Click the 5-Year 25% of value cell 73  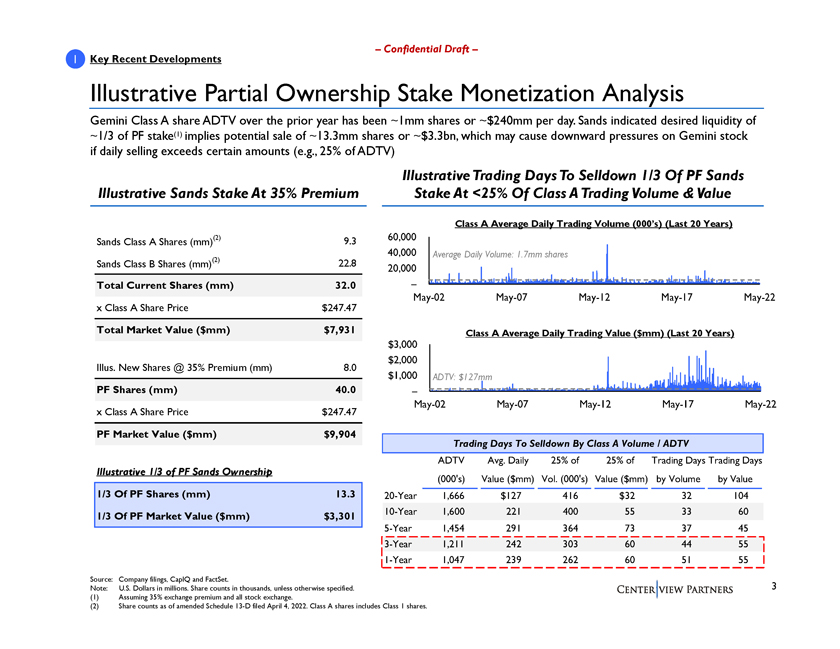(629, 528)
